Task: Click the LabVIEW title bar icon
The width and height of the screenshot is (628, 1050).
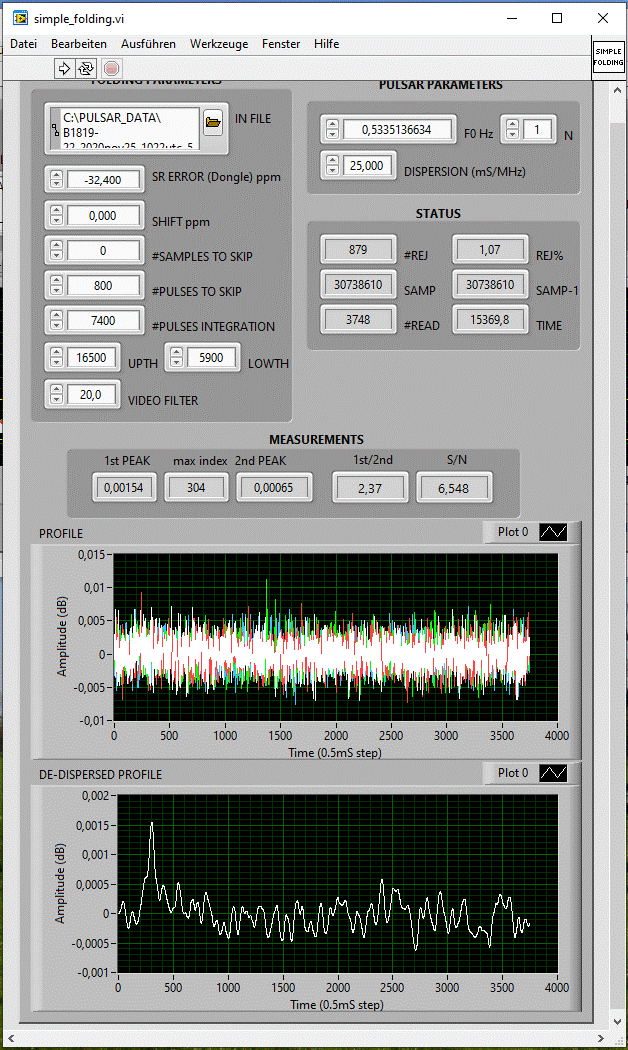Action: (x=20, y=18)
